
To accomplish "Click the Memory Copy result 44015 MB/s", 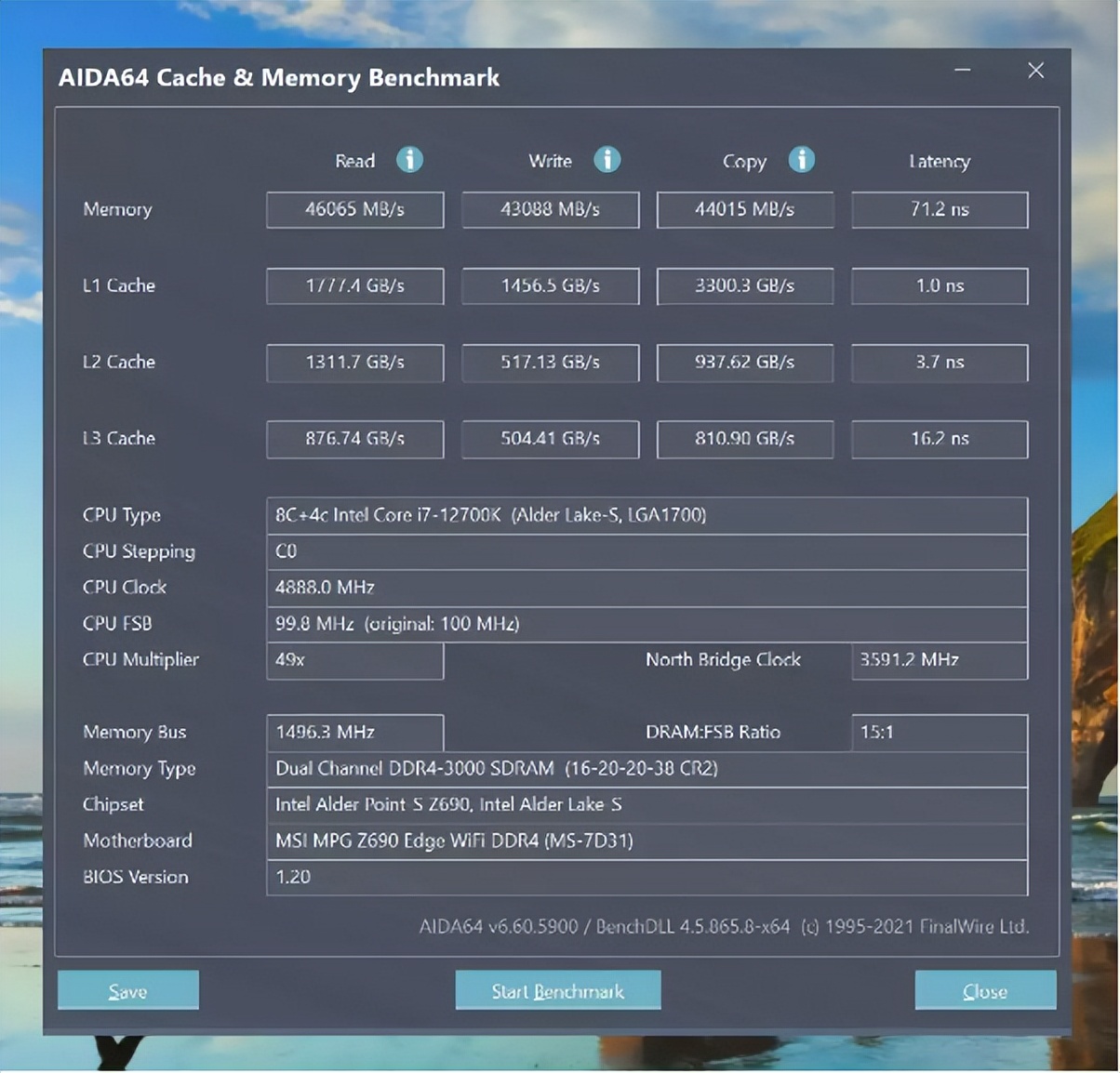I will point(744,209).
